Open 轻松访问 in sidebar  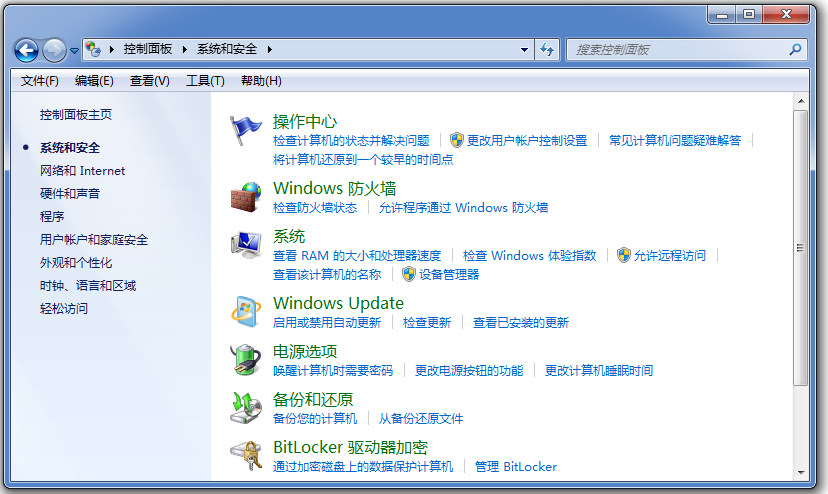[64, 309]
